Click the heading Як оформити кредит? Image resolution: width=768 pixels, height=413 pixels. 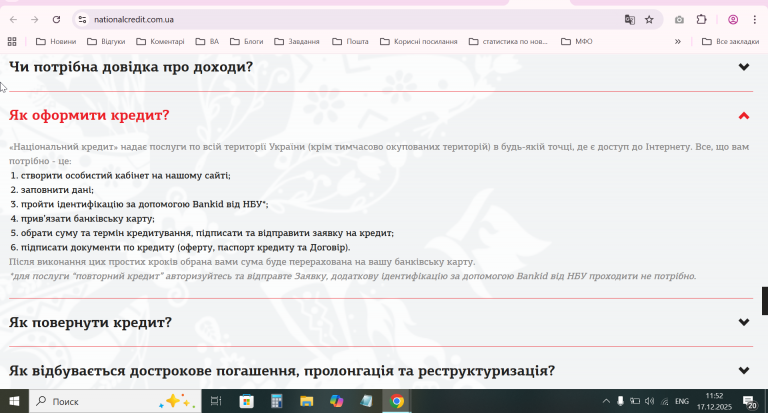pyautogui.click(x=89, y=115)
